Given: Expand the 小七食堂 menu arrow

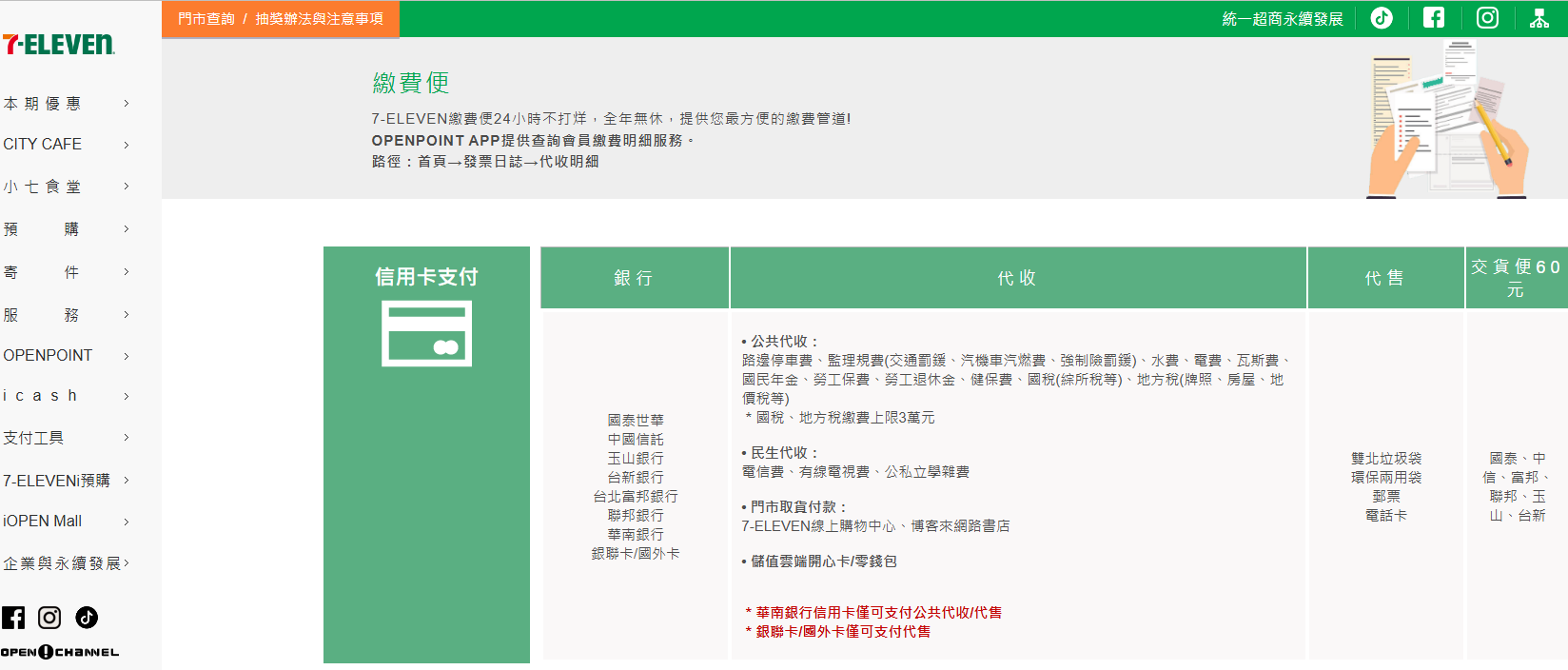Looking at the screenshot, I should click(127, 187).
